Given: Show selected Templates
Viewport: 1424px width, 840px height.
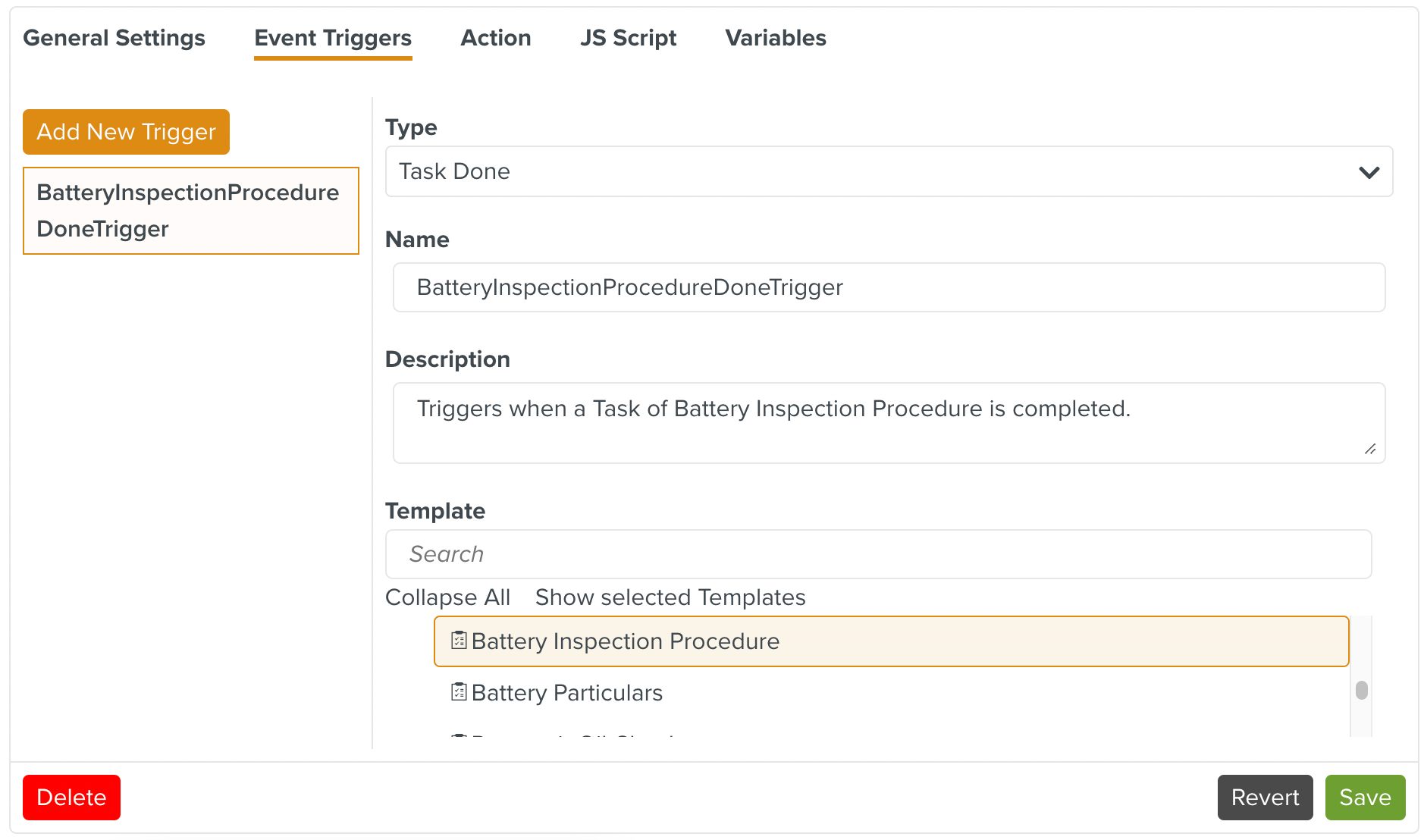Looking at the screenshot, I should (670, 597).
